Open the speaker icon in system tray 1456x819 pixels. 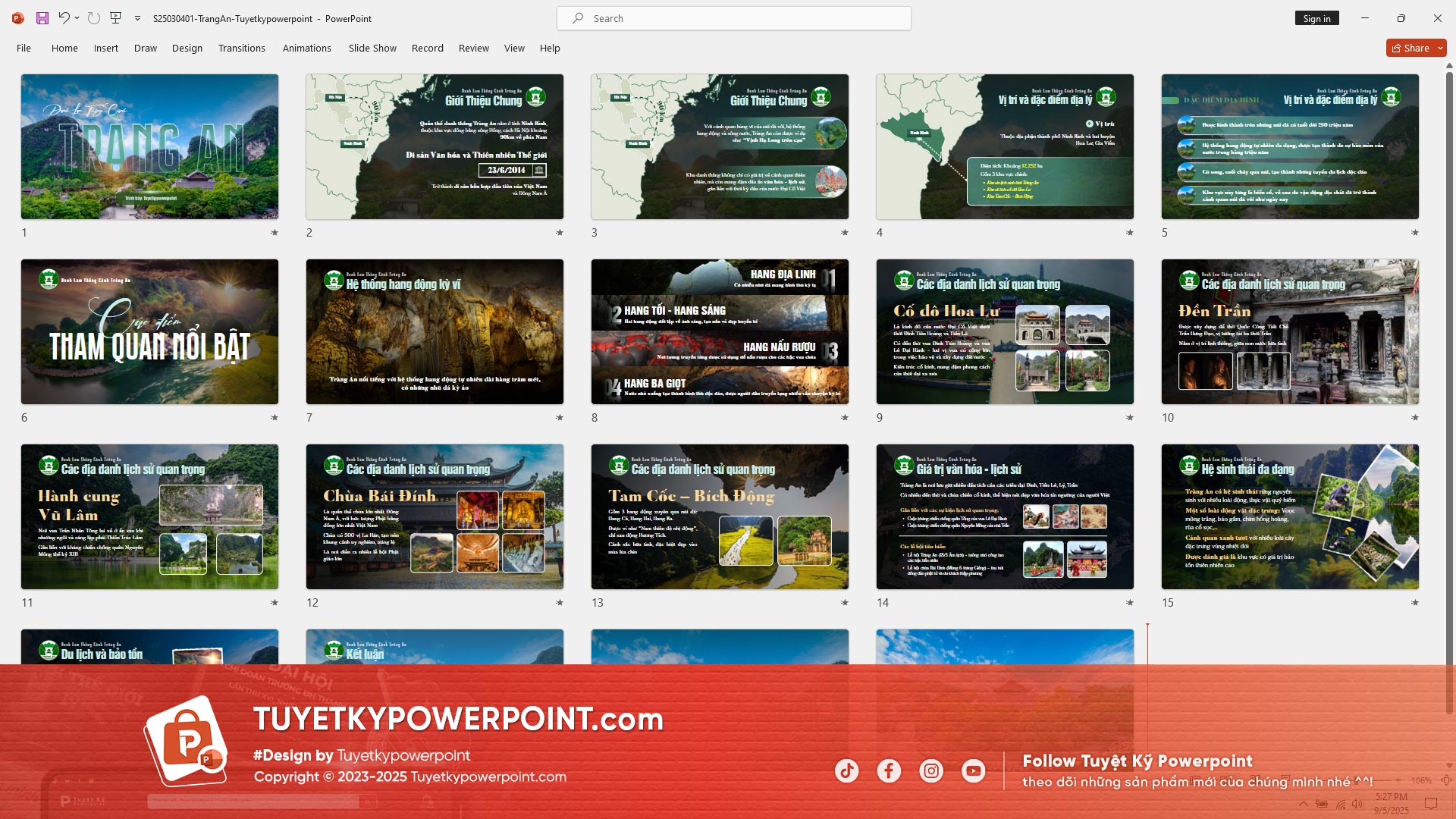click(x=1356, y=802)
